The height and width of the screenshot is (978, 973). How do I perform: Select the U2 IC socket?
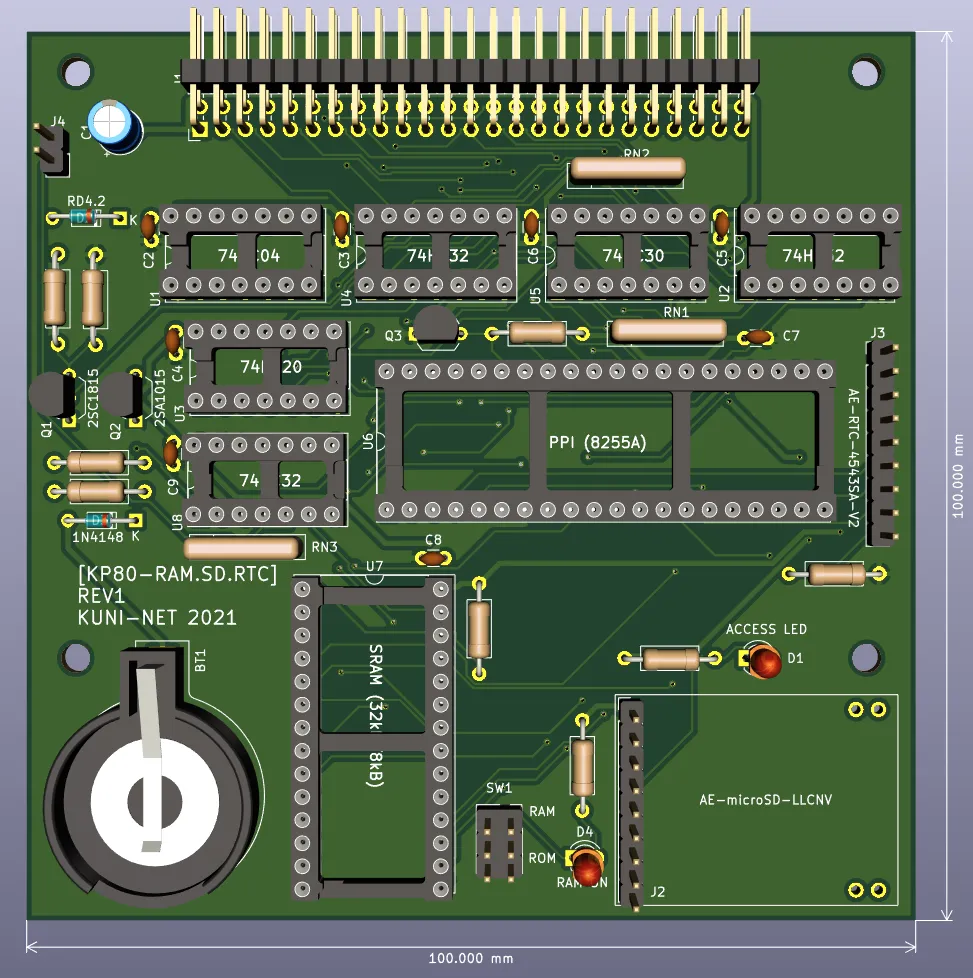(x=820, y=252)
